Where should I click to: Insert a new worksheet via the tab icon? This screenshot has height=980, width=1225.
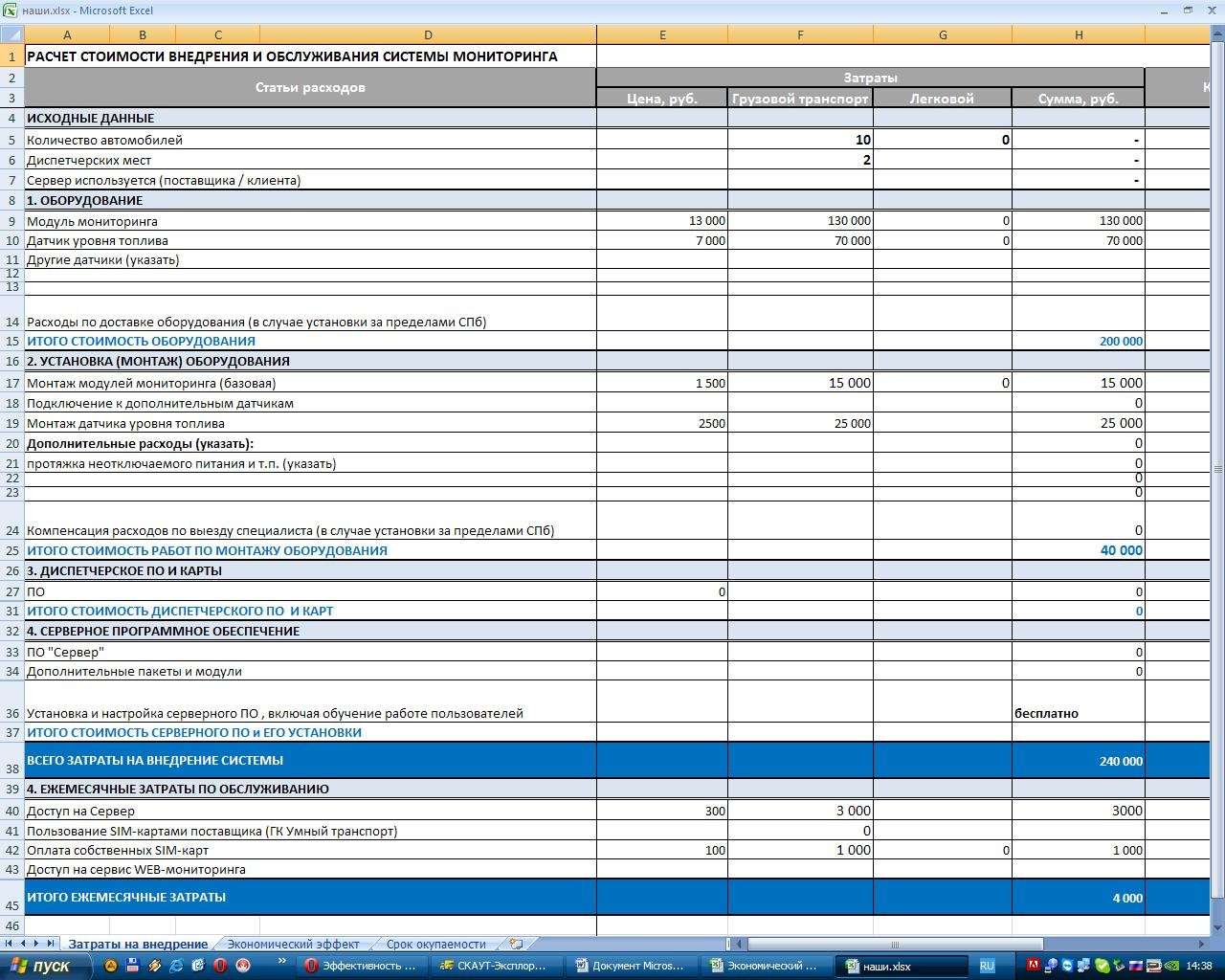click(516, 944)
